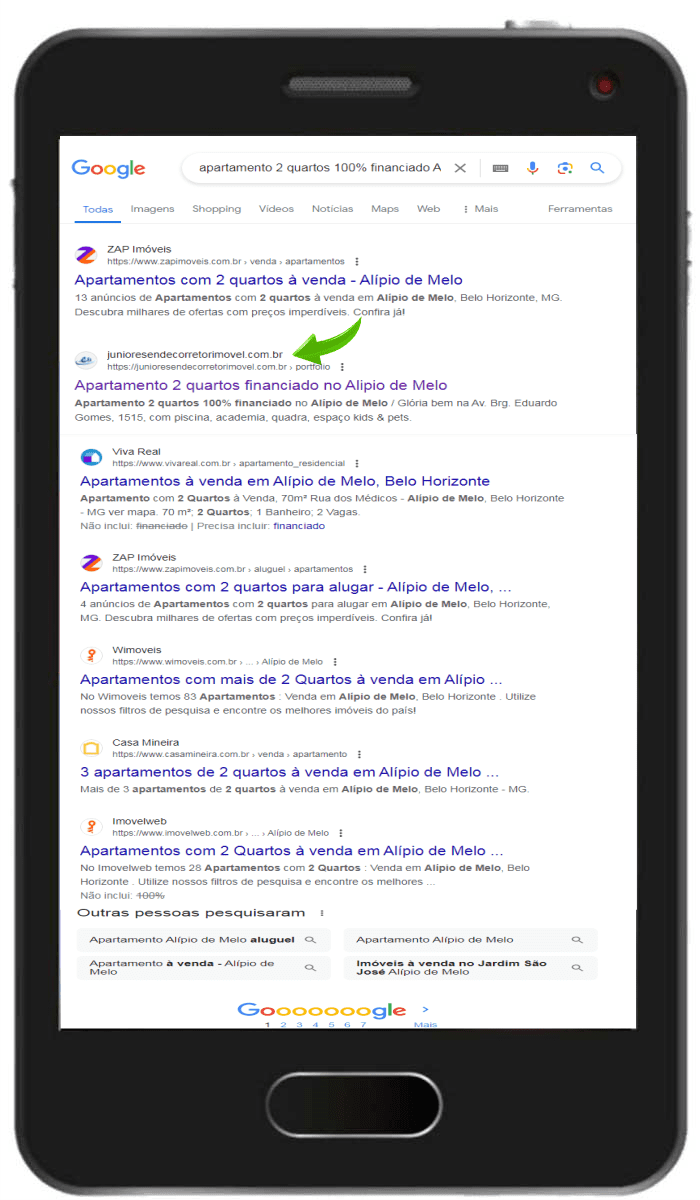
Task: Open three-dot options for Casa Mineira result
Action: coord(359,754)
